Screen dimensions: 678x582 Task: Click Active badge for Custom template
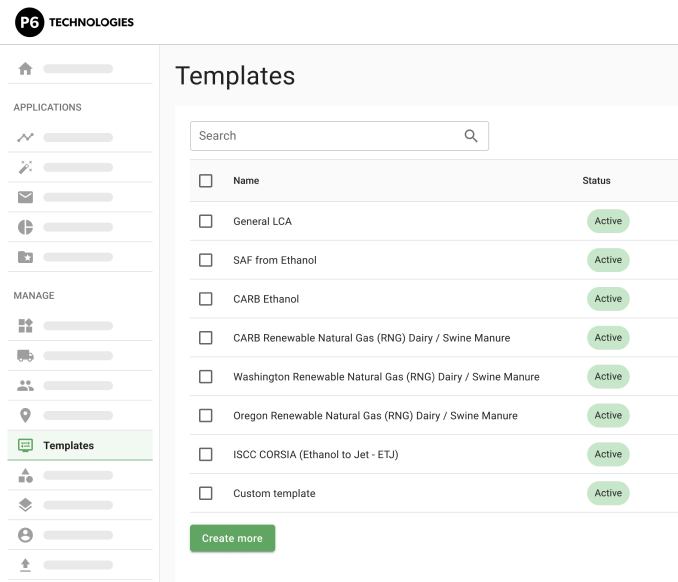pyautogui.click(x=608, y=493)
